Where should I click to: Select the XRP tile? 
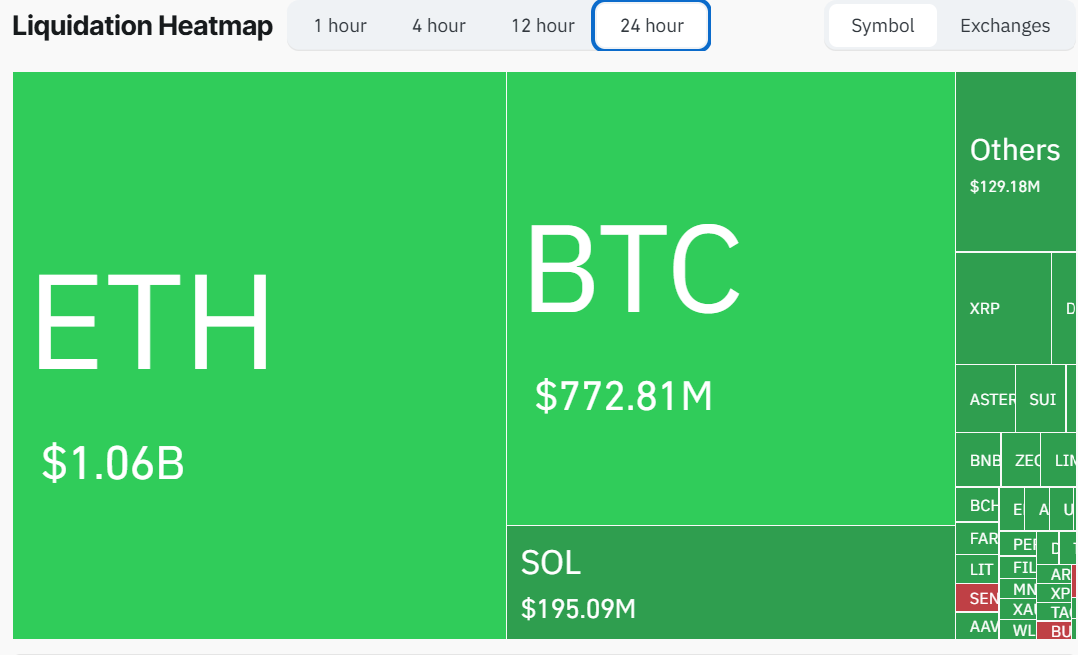1000,308
